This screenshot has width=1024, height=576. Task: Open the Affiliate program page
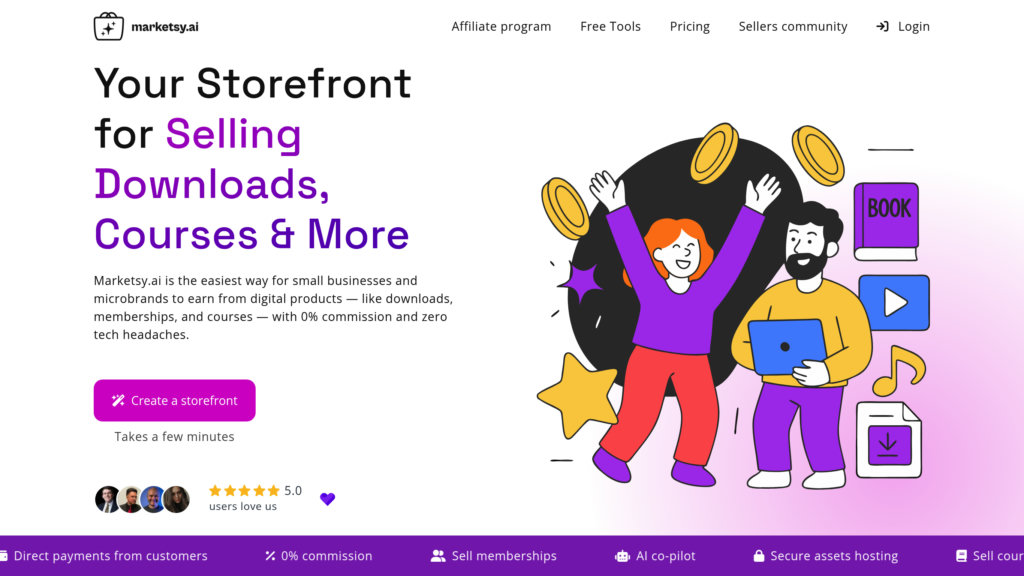(501, 27)
